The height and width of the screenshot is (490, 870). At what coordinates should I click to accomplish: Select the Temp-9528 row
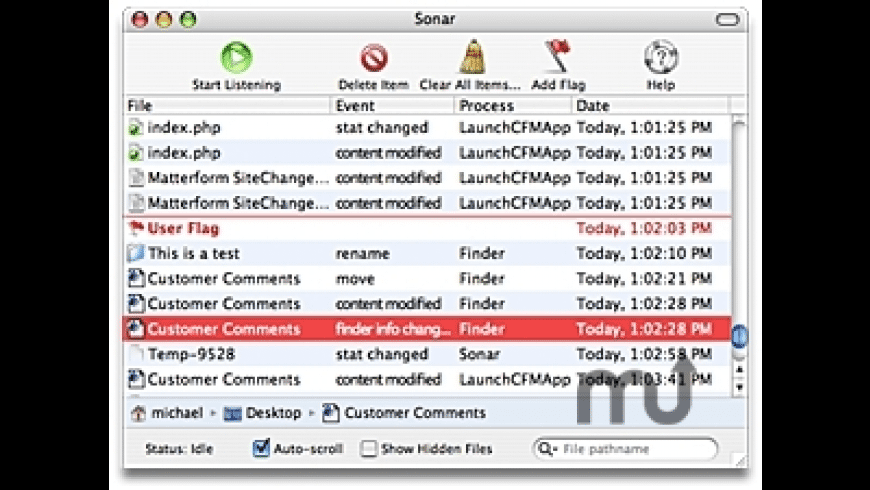coord(427,354)
